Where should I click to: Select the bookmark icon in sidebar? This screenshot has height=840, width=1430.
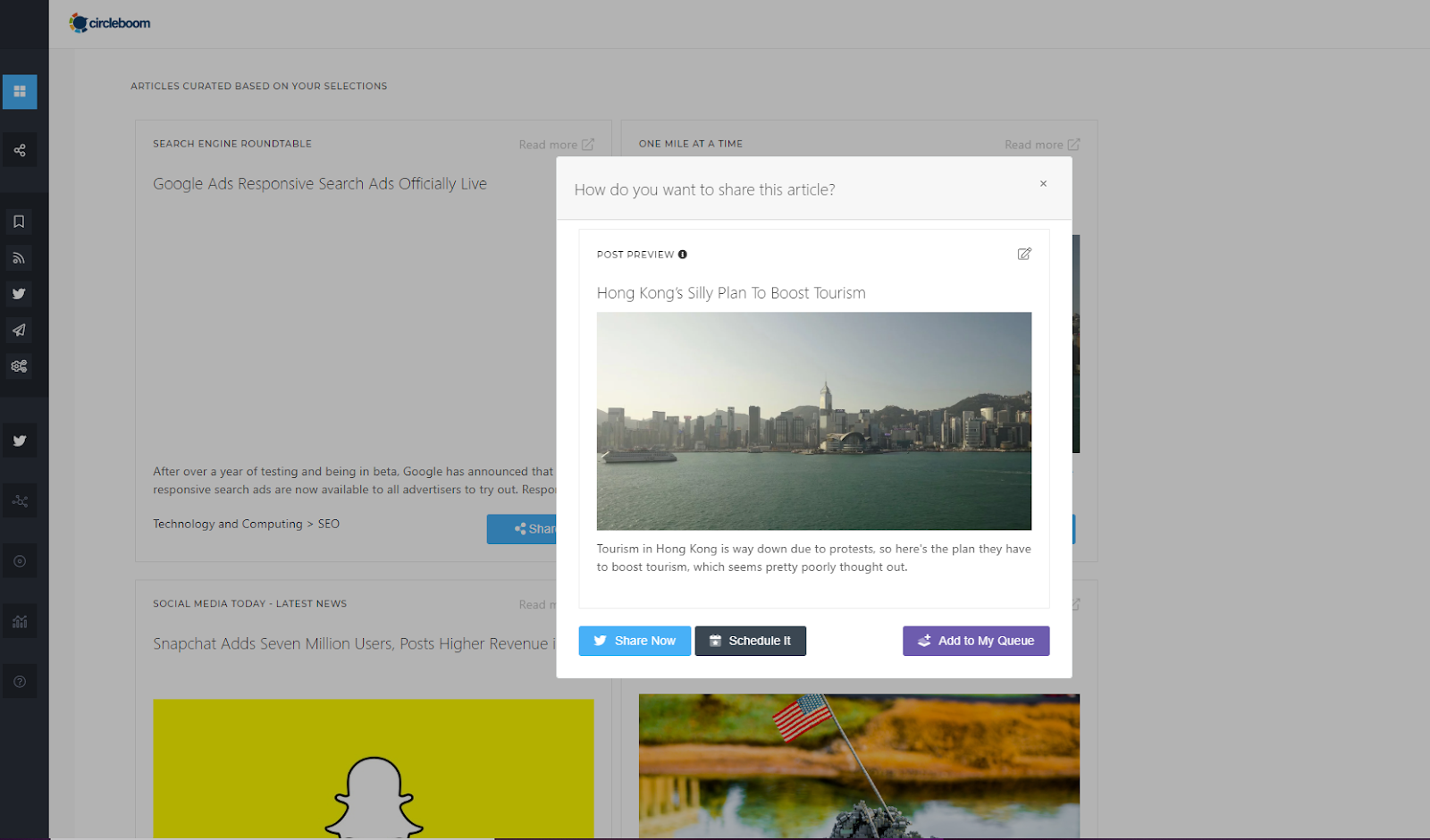(19, 222)
